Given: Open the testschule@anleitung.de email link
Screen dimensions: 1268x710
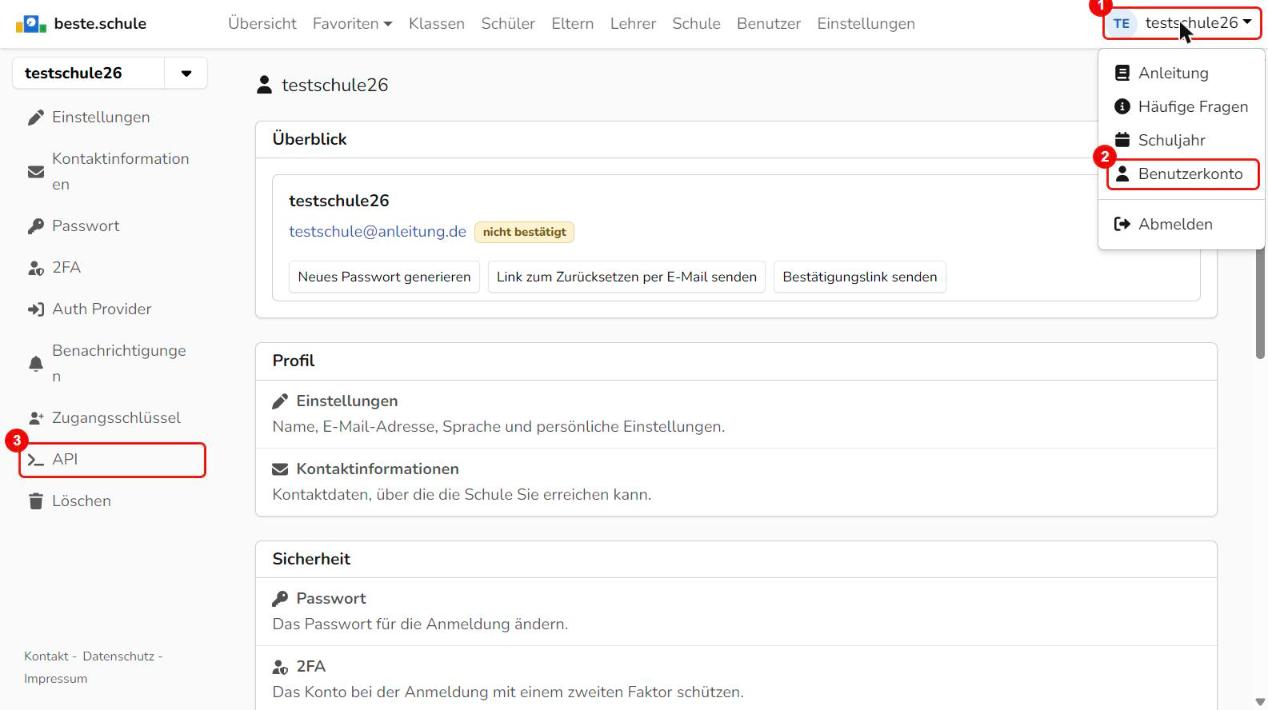Looking at the screenshot, I should (x=378, y=232).
